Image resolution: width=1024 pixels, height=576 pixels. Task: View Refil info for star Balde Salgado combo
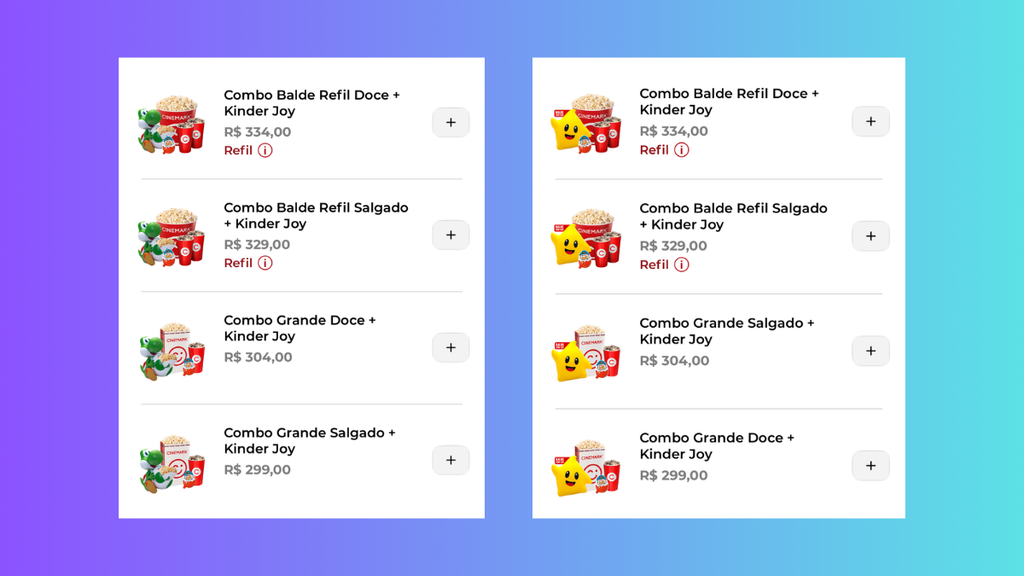[681, 265]
